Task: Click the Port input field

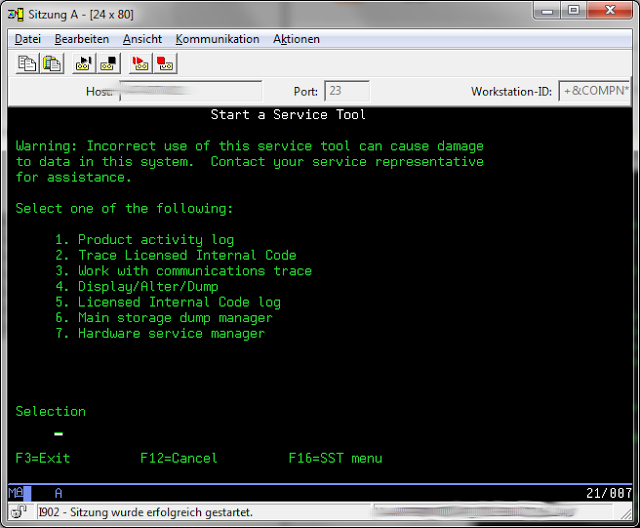Action: point(347,92)
